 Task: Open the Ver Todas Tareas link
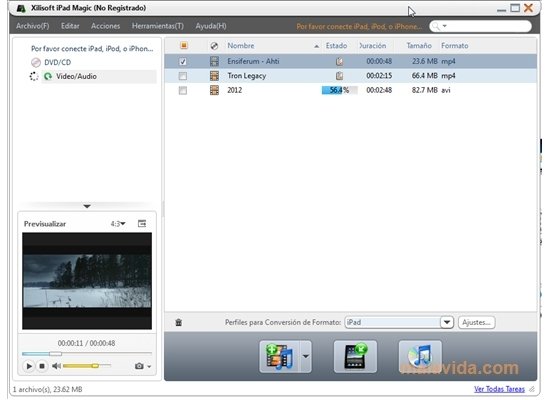click(x=499, y=389)
